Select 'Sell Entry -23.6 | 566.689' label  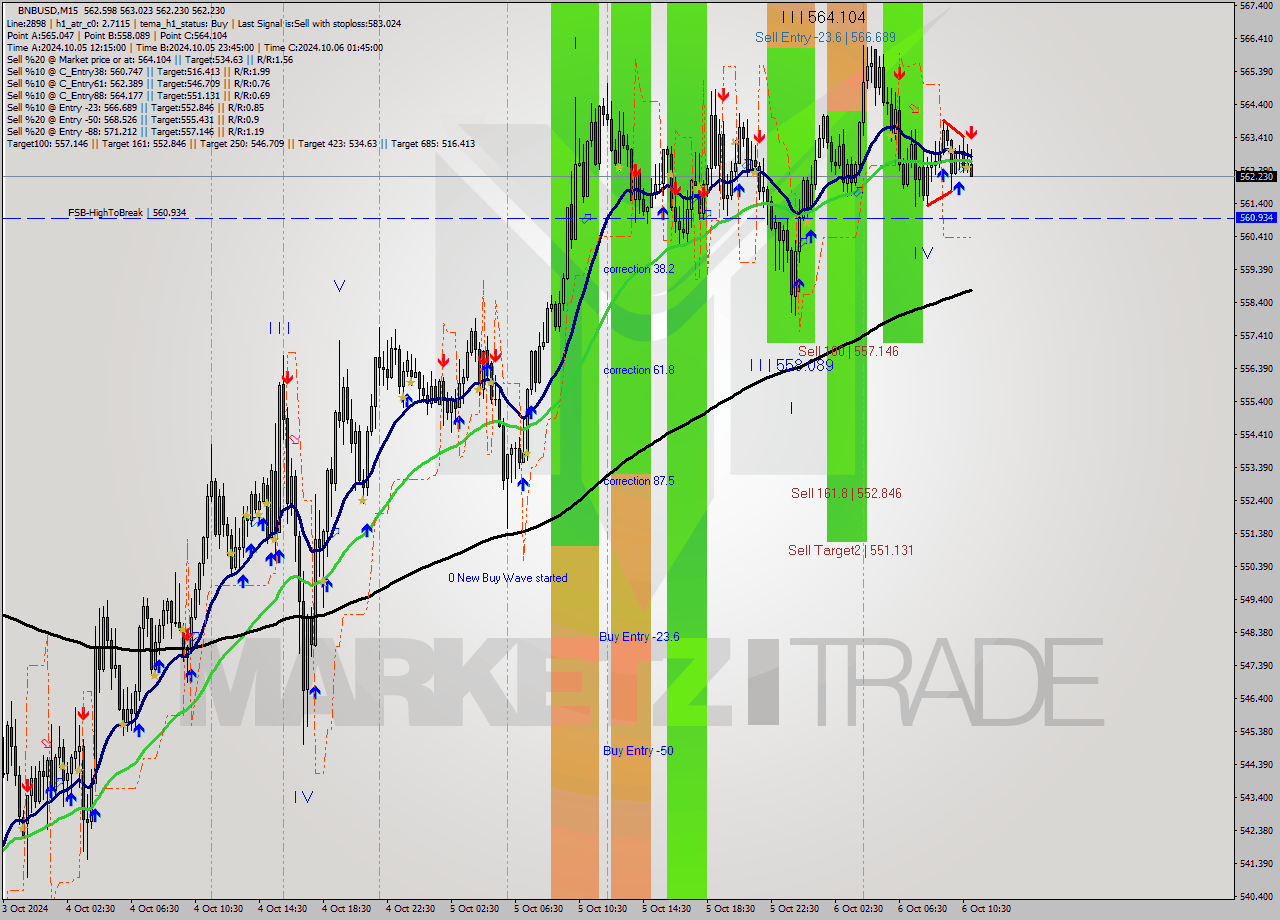click(x=825, y=37)
